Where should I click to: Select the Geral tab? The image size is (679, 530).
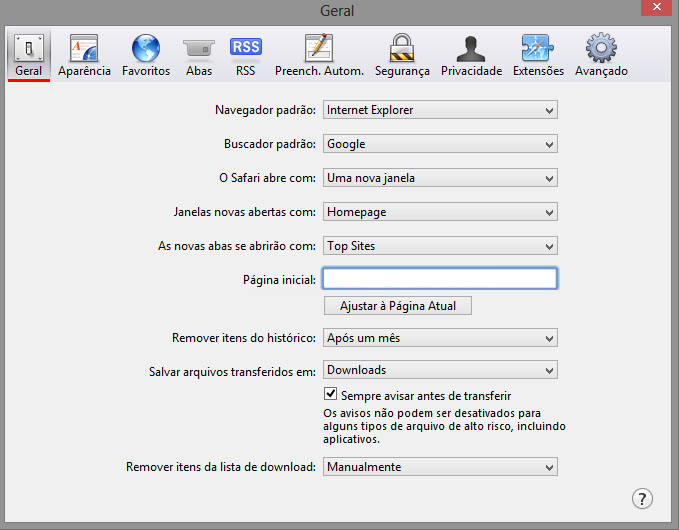[29, 55]
